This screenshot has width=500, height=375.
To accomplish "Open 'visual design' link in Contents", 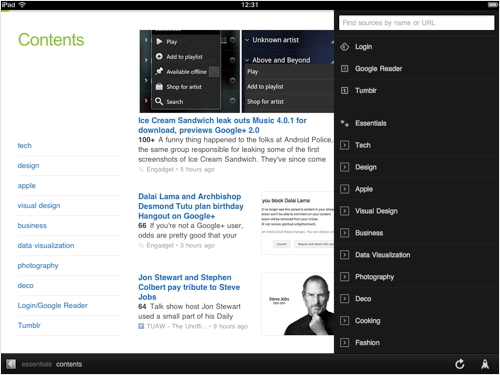I will pyautogui.click(x=39, y=206).
